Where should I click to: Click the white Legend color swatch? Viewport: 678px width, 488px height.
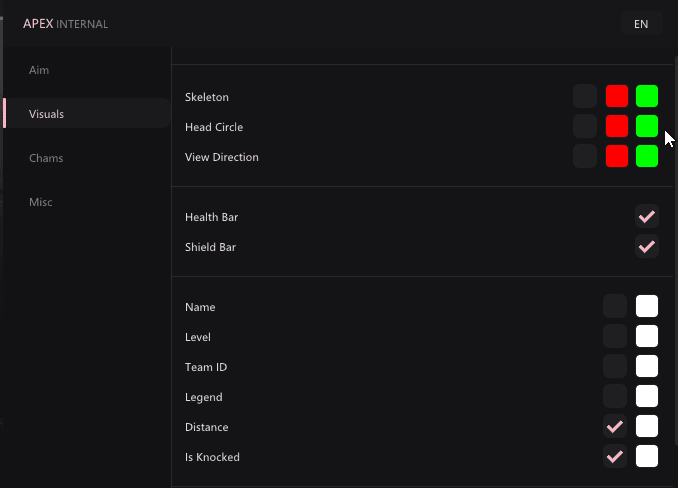point(647,396)
